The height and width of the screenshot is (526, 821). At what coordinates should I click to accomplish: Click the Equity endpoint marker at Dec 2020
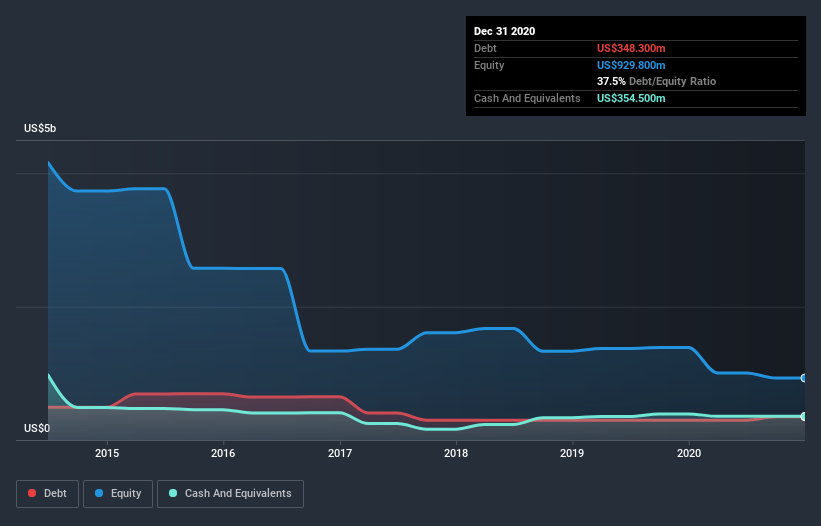coord(804,378)
